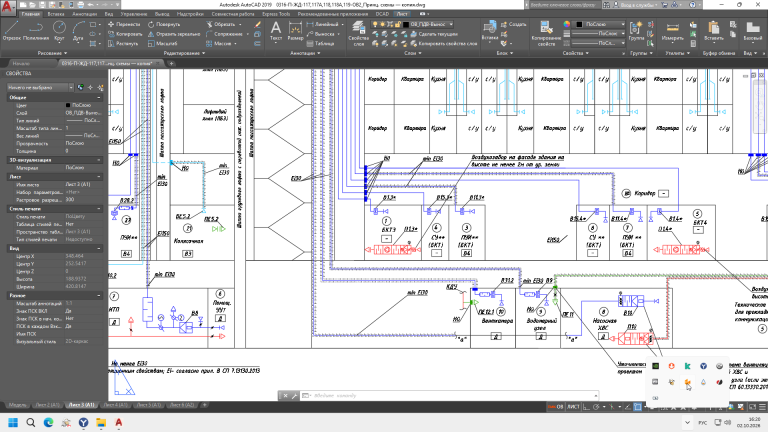Open the Управление ribbon tab
Viewport: 768px width, 432px height.
134,14
